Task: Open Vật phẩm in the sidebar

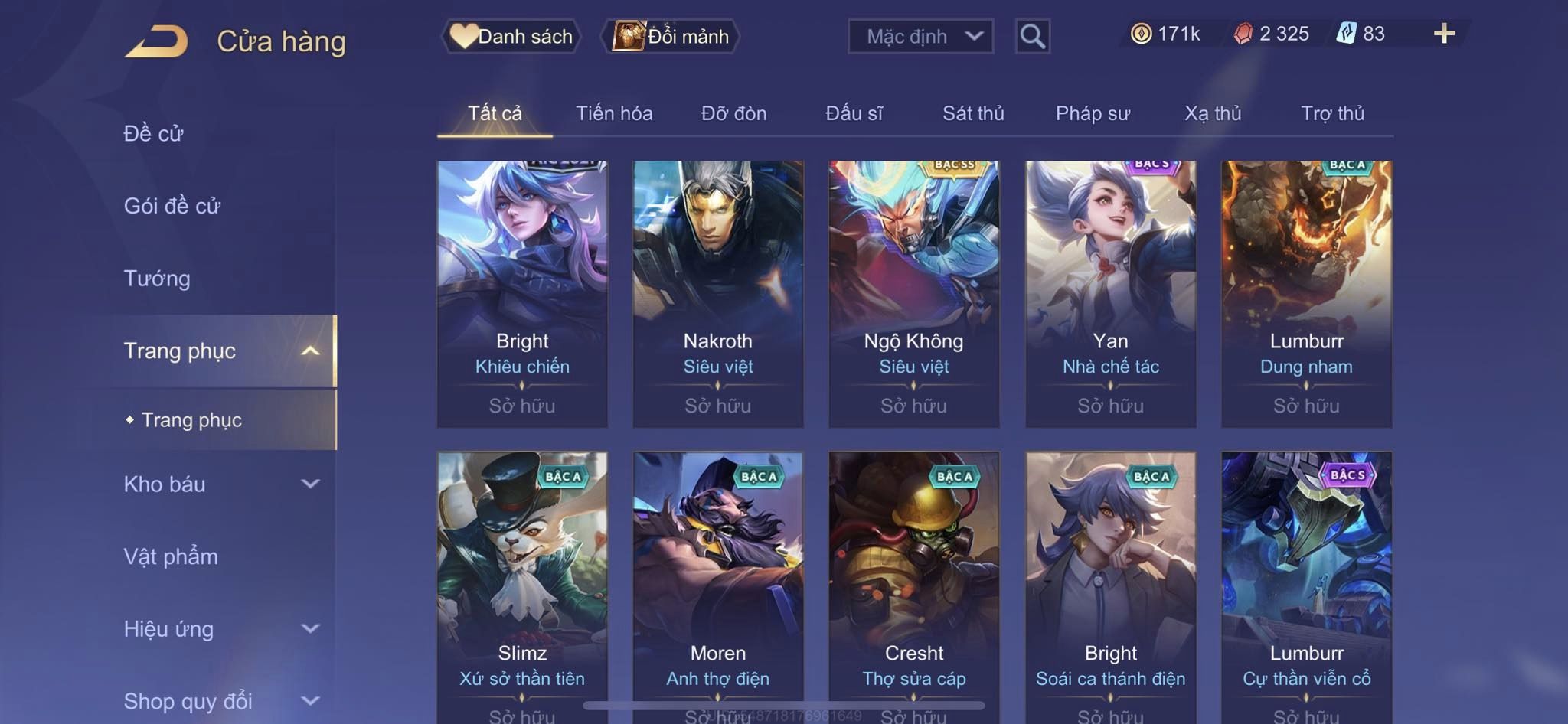Action: [171, 556]
